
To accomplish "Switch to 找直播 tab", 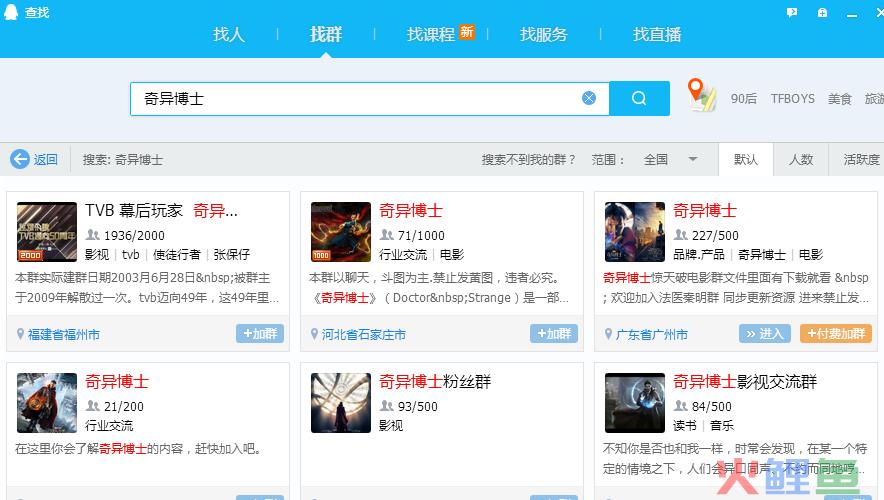I will click(x=657, y=34).
